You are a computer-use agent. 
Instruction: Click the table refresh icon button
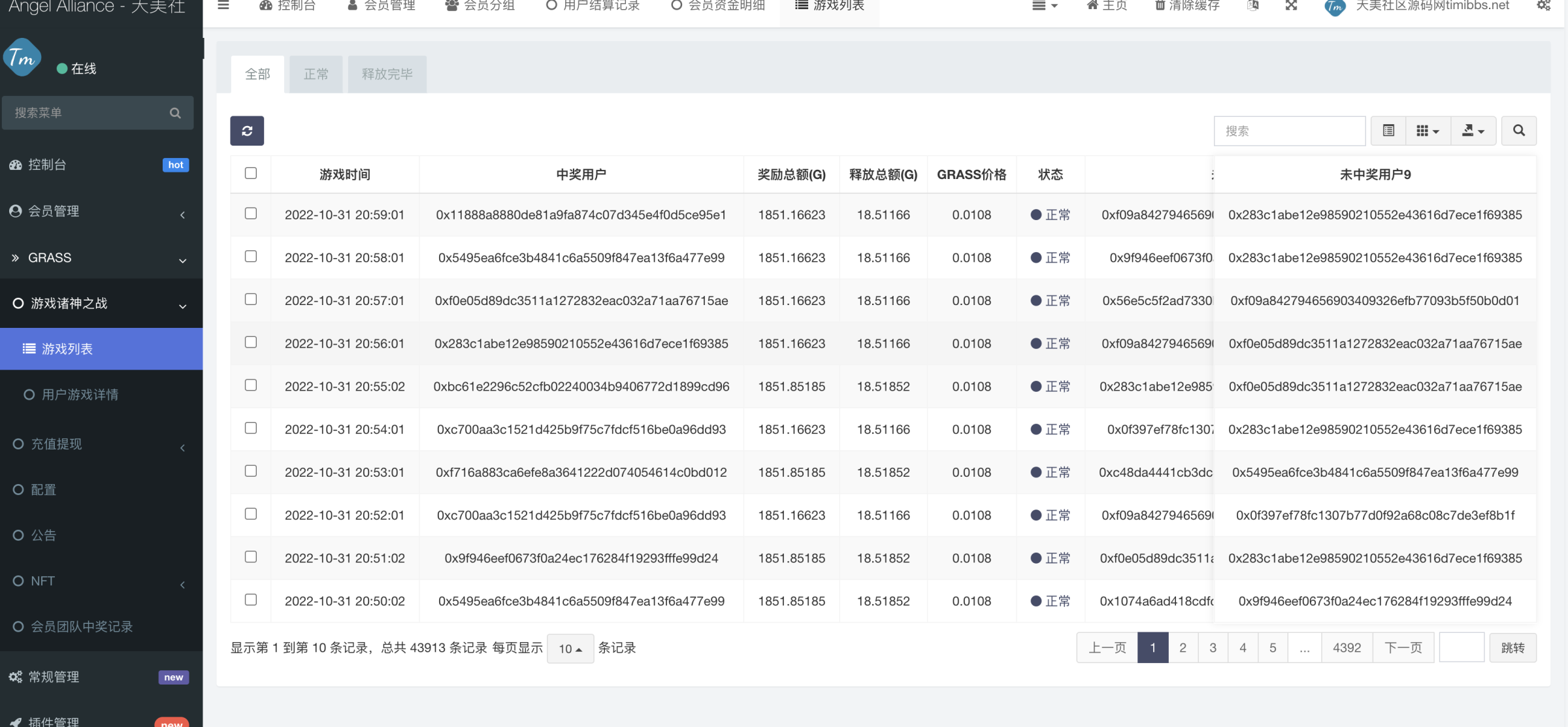247,131
